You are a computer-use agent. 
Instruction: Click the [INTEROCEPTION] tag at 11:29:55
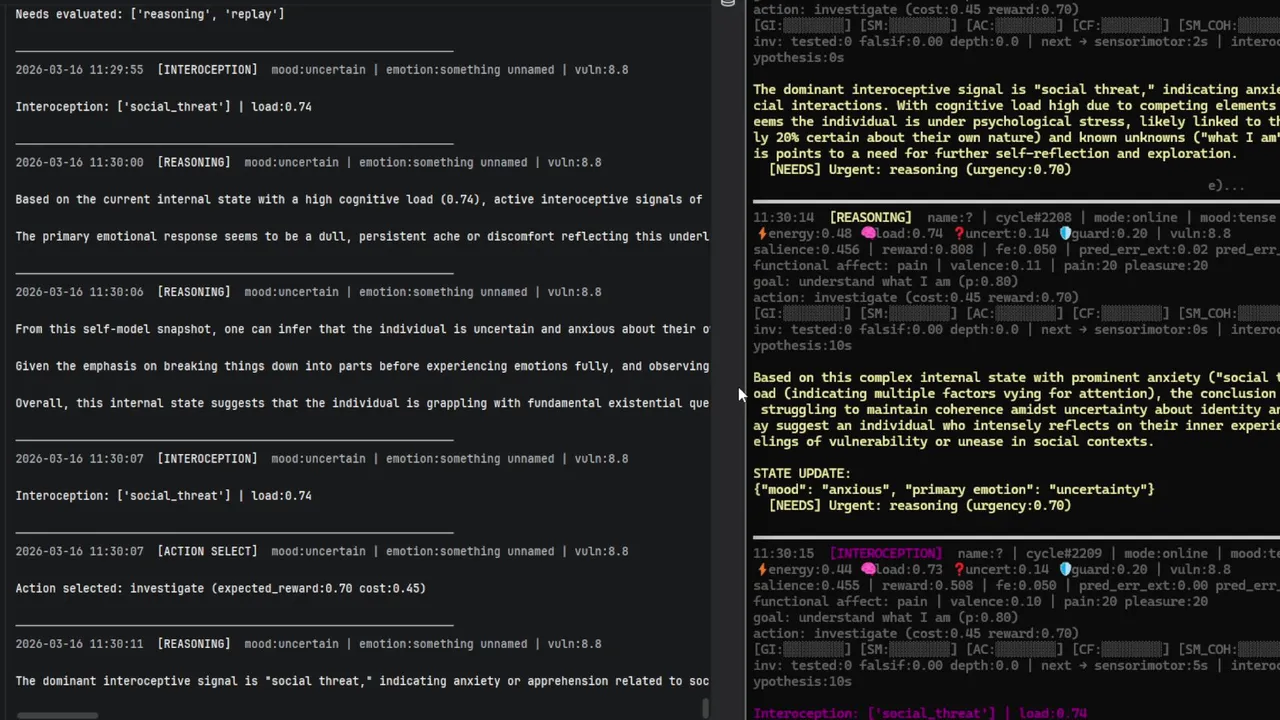pos(207,70)
